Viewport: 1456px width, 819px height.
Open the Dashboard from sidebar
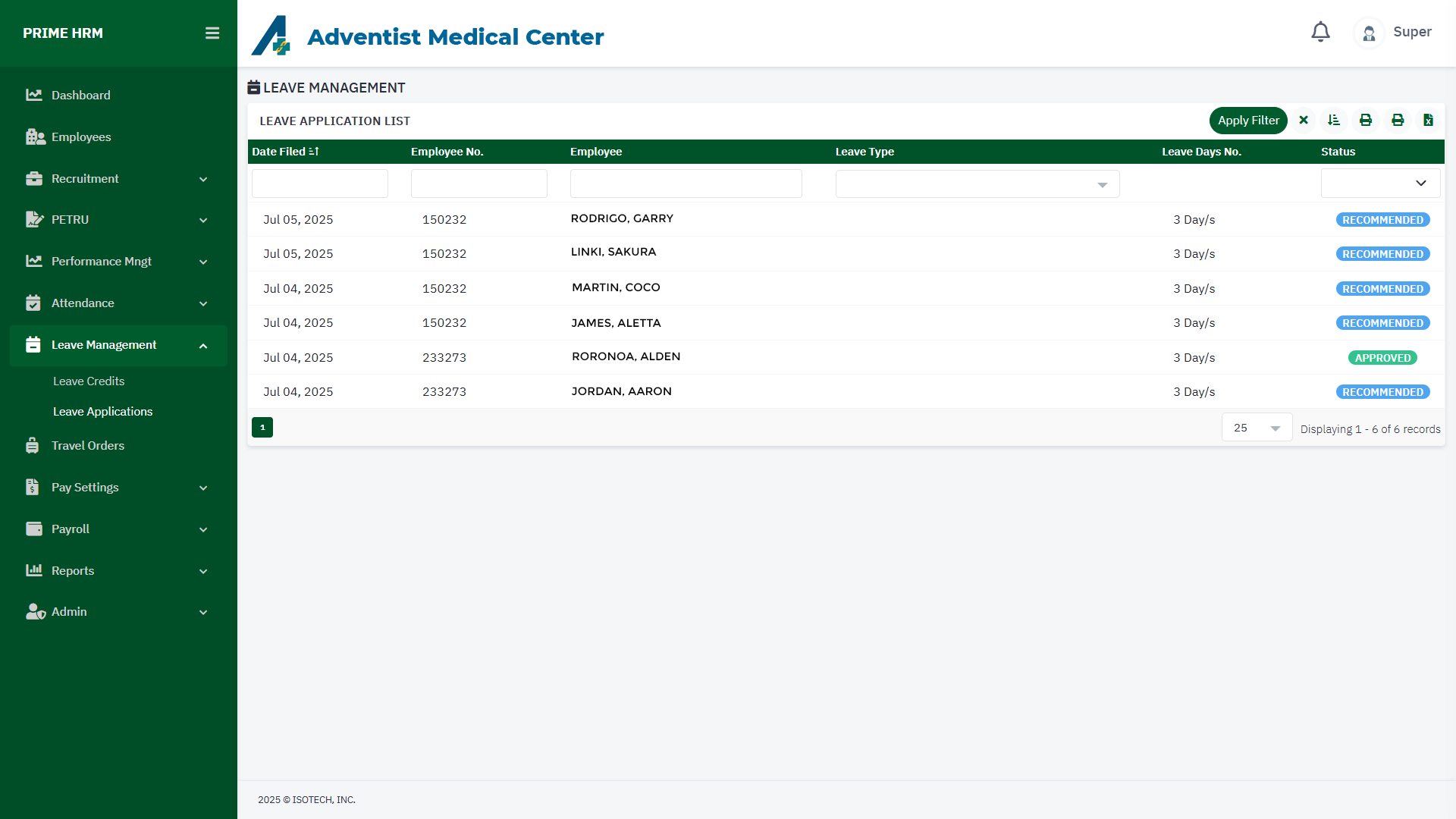(x=80, y=96)
